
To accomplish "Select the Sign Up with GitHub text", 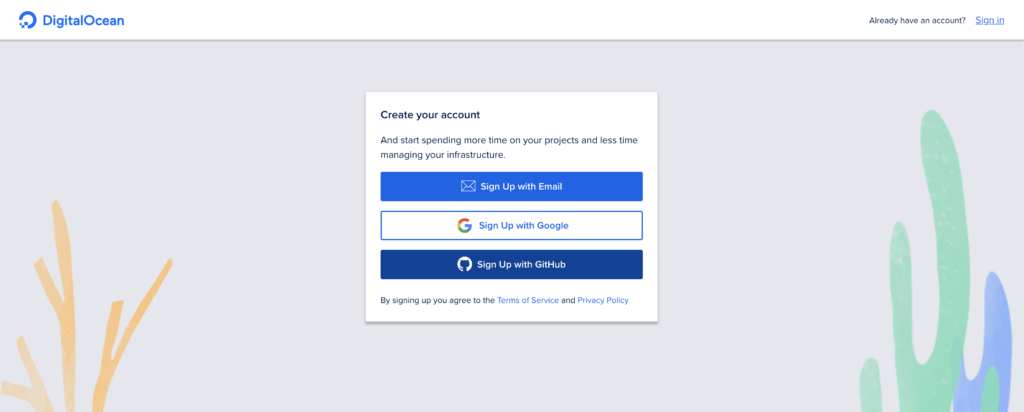I will (x=522, y=264).
